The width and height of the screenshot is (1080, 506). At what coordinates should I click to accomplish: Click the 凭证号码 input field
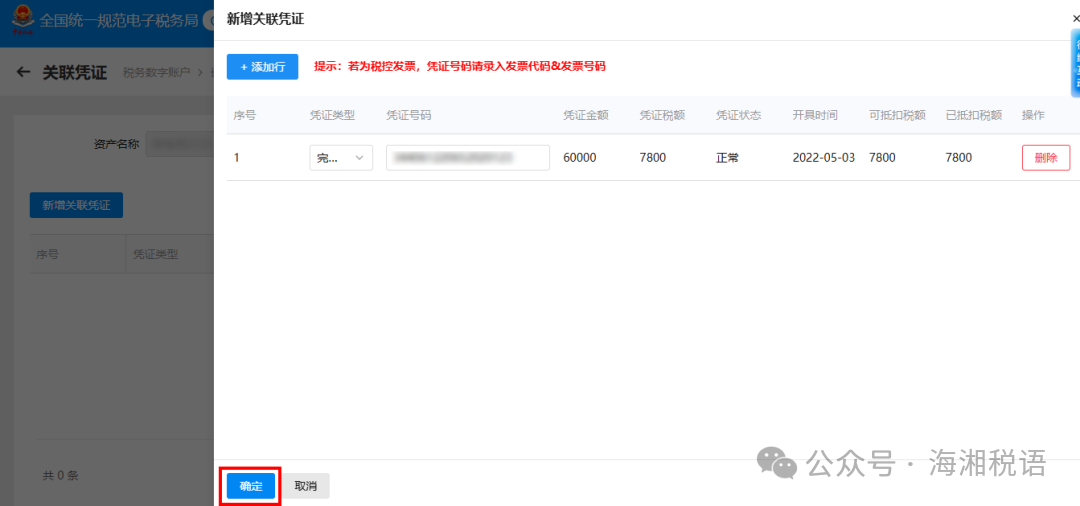pyautogui.click(x=468, y=158)
